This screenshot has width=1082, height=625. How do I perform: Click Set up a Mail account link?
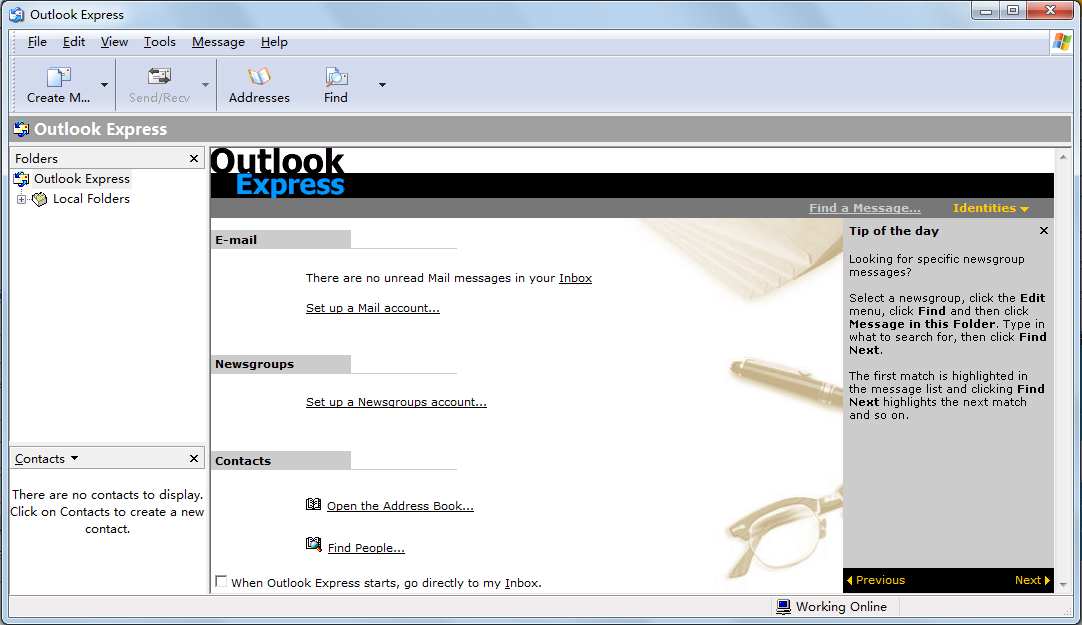click(x=373, y=308)
